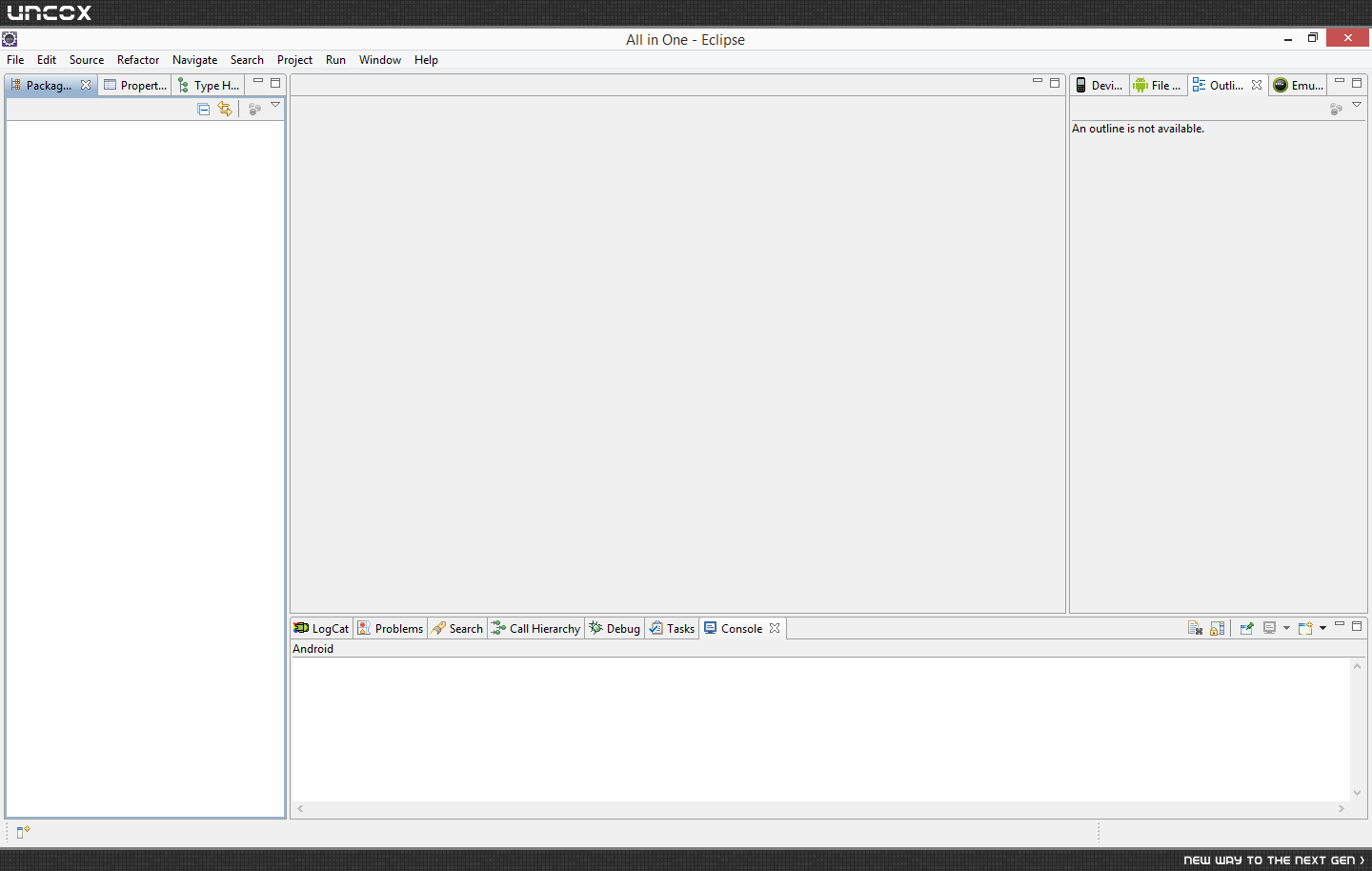Open the Project menu
This screenshot has height=871, width=1372.
coord(294,59)
